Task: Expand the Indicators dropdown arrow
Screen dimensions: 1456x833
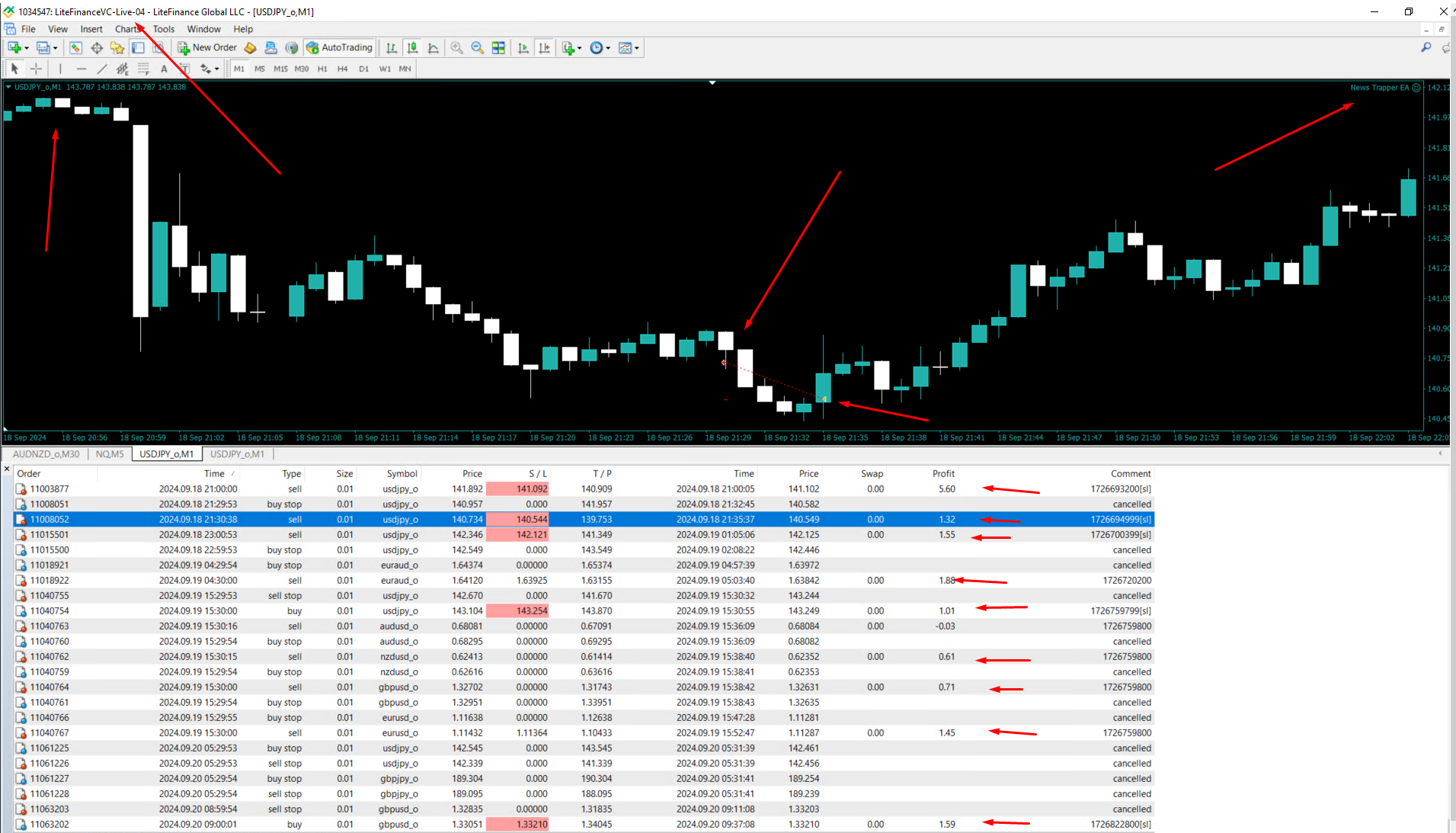Action: [x=580, y=48]
